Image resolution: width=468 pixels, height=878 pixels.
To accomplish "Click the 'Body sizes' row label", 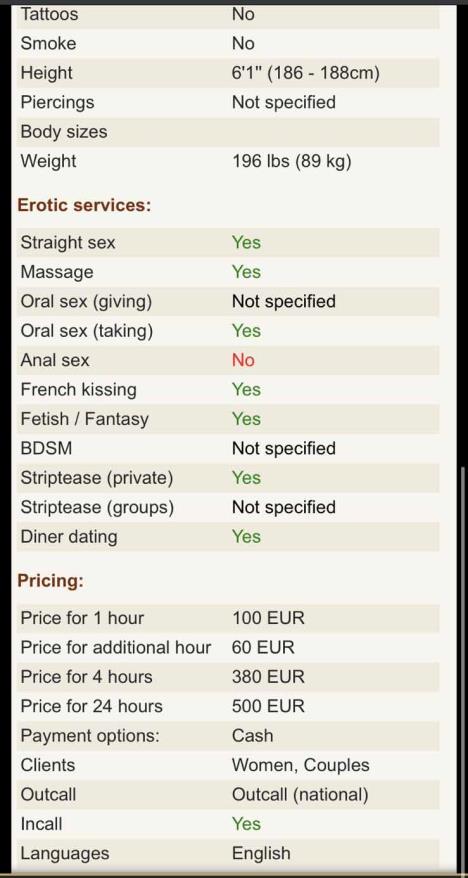I will tap(64, 132).
